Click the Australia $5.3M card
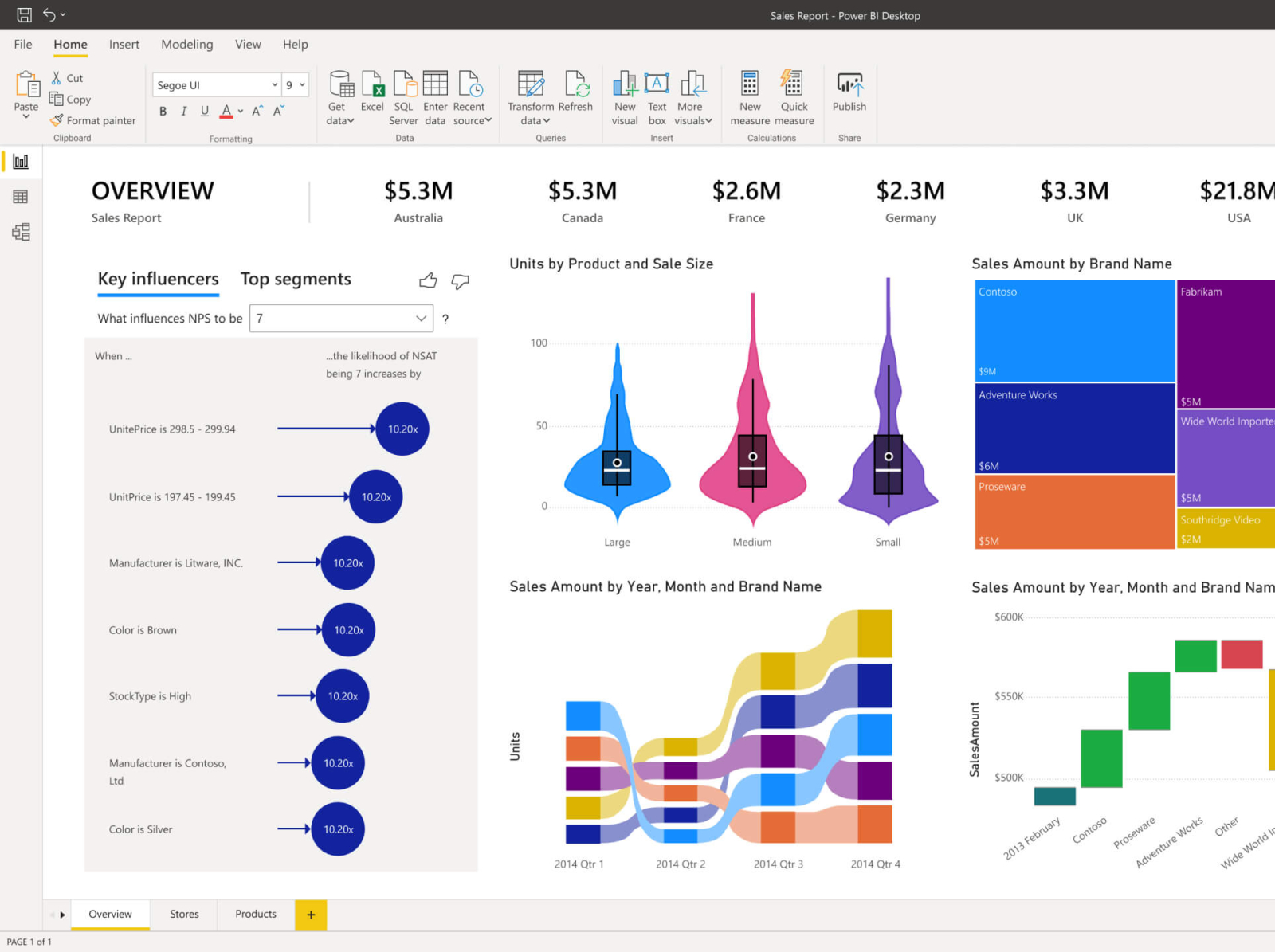Viewport: 1275px width, 952px height. click(418, 201)
